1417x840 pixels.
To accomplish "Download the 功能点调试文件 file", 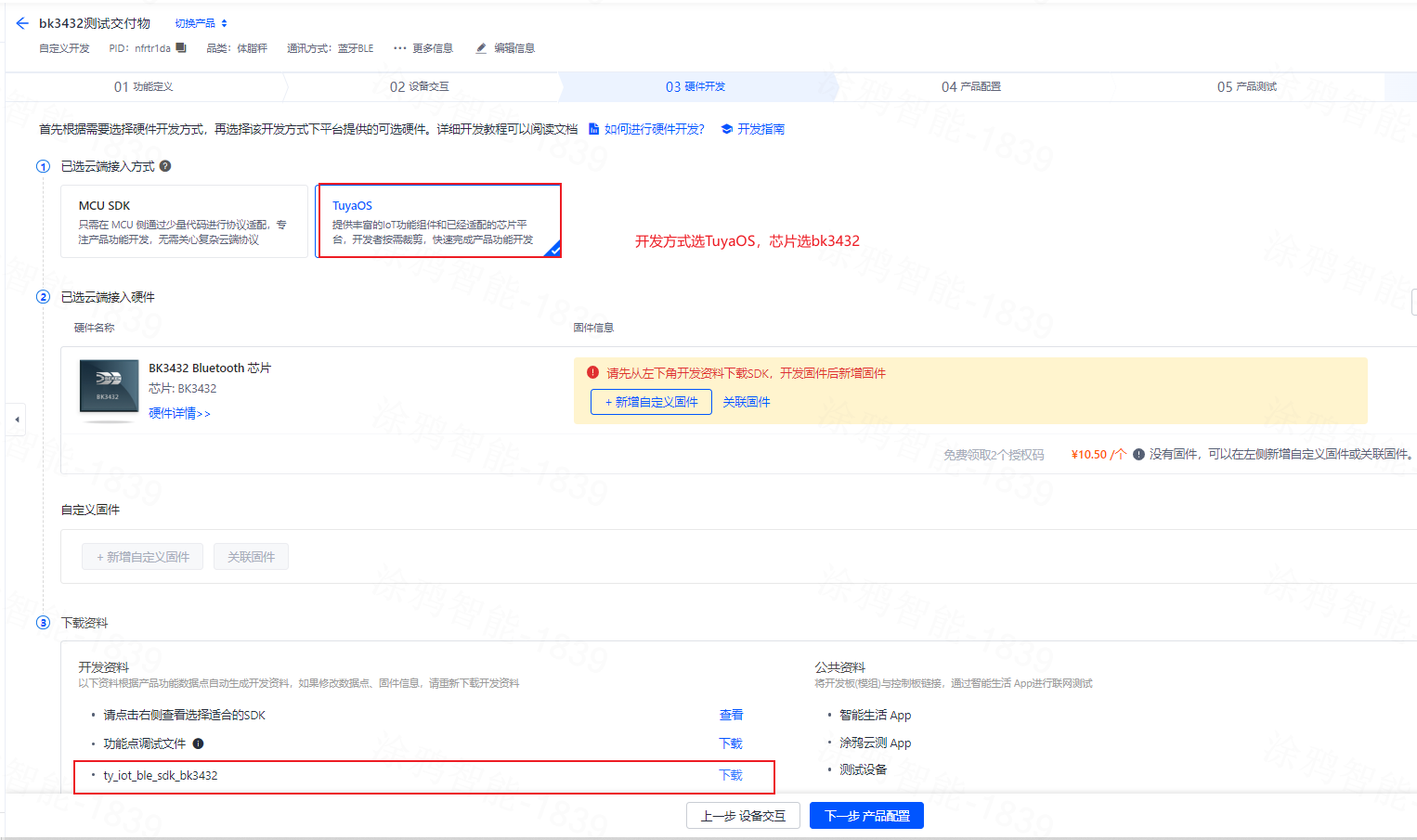I will tap(731, 743).
